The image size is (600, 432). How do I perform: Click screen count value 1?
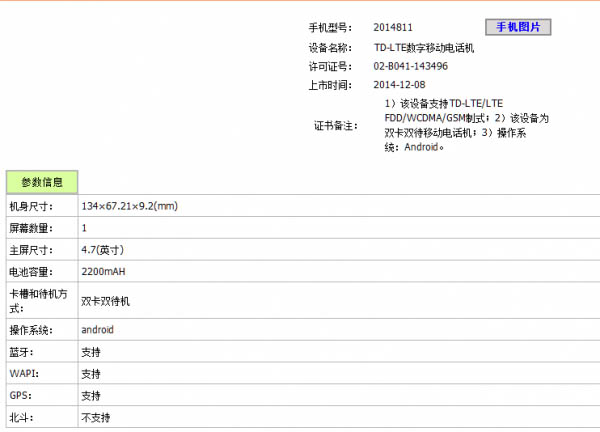point(84,228)
